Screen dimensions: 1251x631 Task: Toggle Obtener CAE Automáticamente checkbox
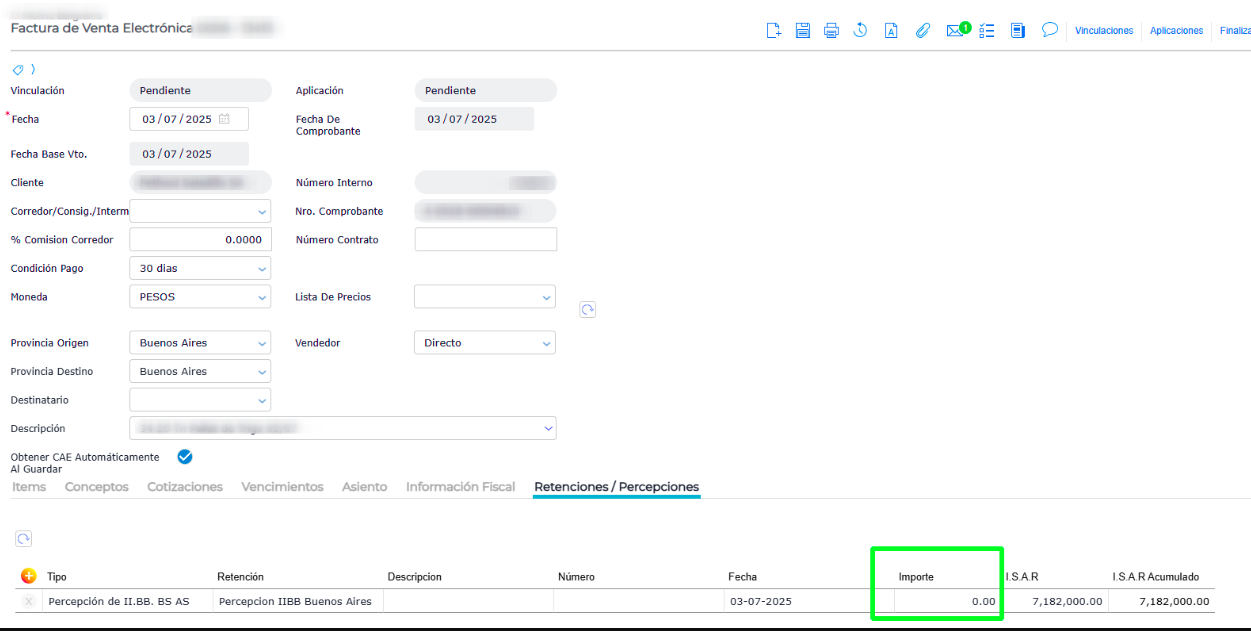pos(185,457)
